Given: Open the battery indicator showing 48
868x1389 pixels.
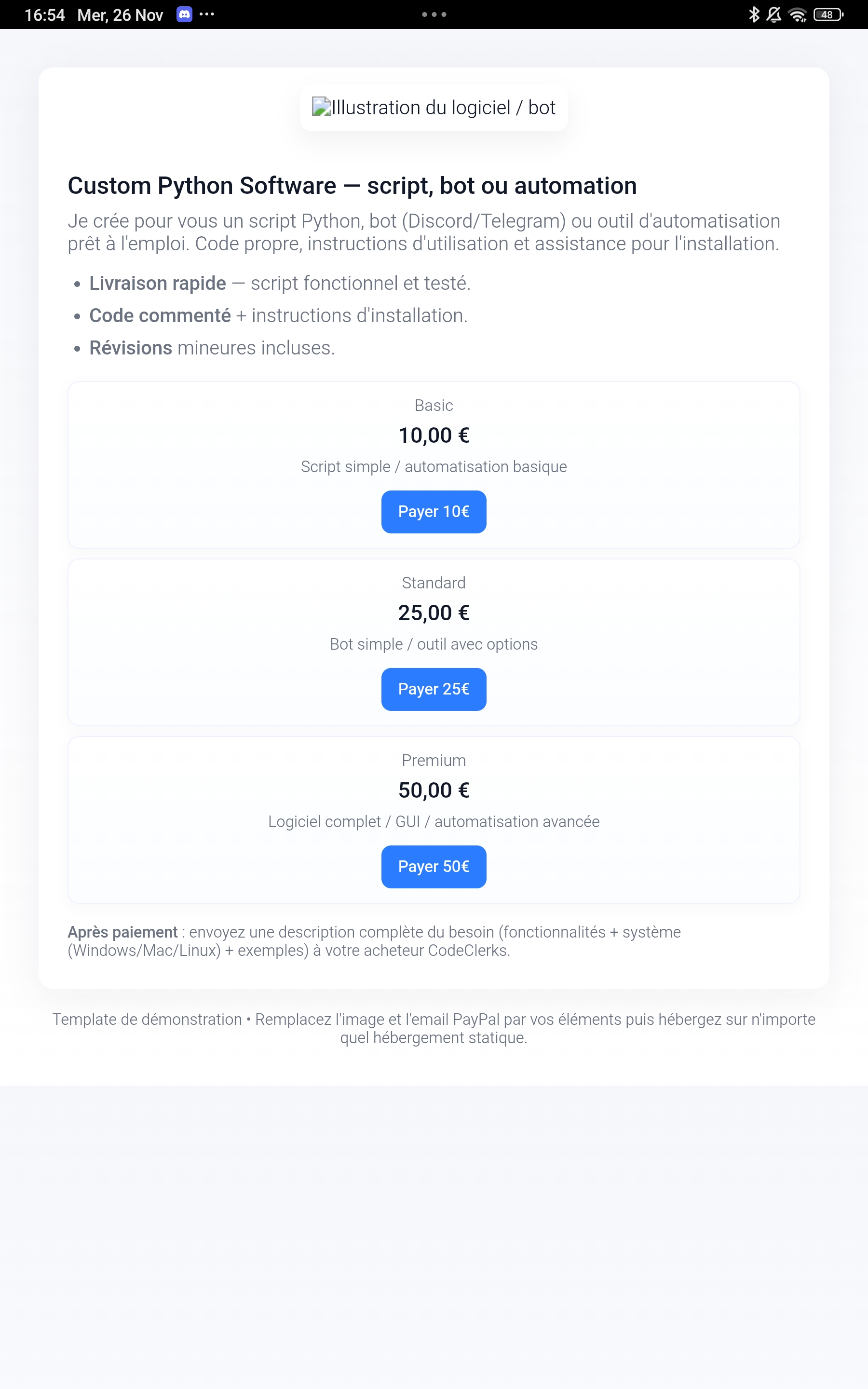Looking at the screenshot, I should [x=827, y=14].
